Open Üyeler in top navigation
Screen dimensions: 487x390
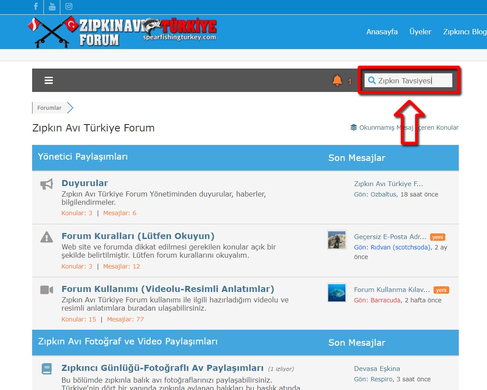click(420, 32)
